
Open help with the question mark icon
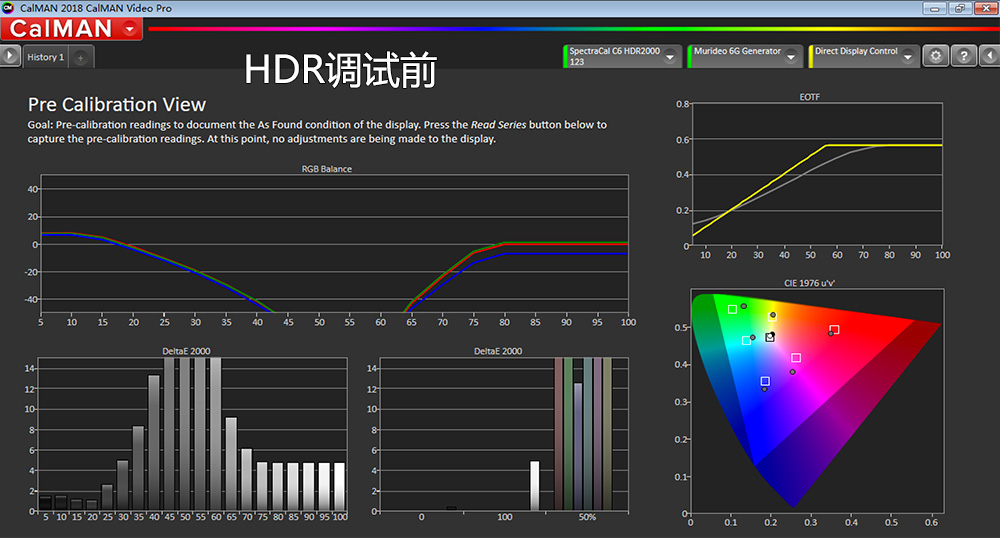click(x=964, y=56)
